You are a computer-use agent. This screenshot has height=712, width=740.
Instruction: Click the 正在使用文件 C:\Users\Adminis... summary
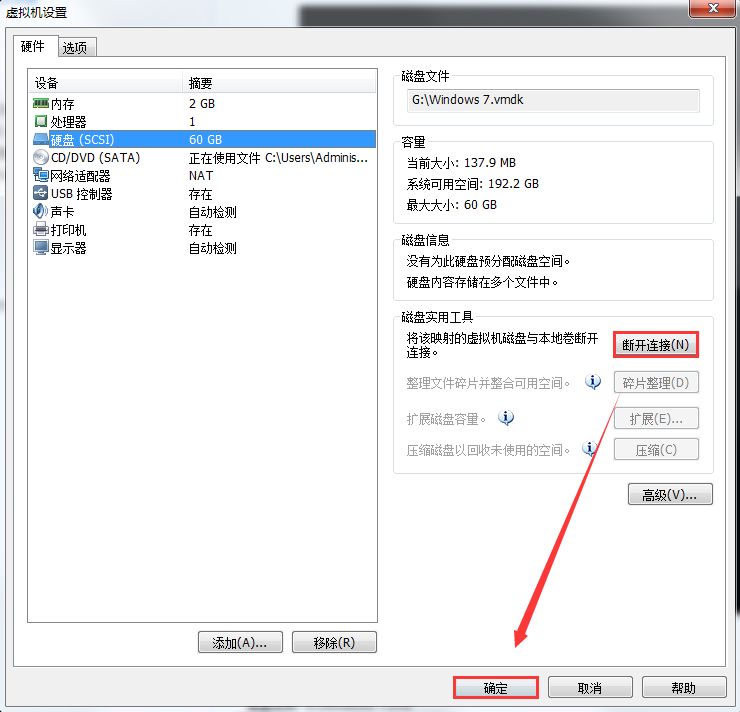click(278, 158)
